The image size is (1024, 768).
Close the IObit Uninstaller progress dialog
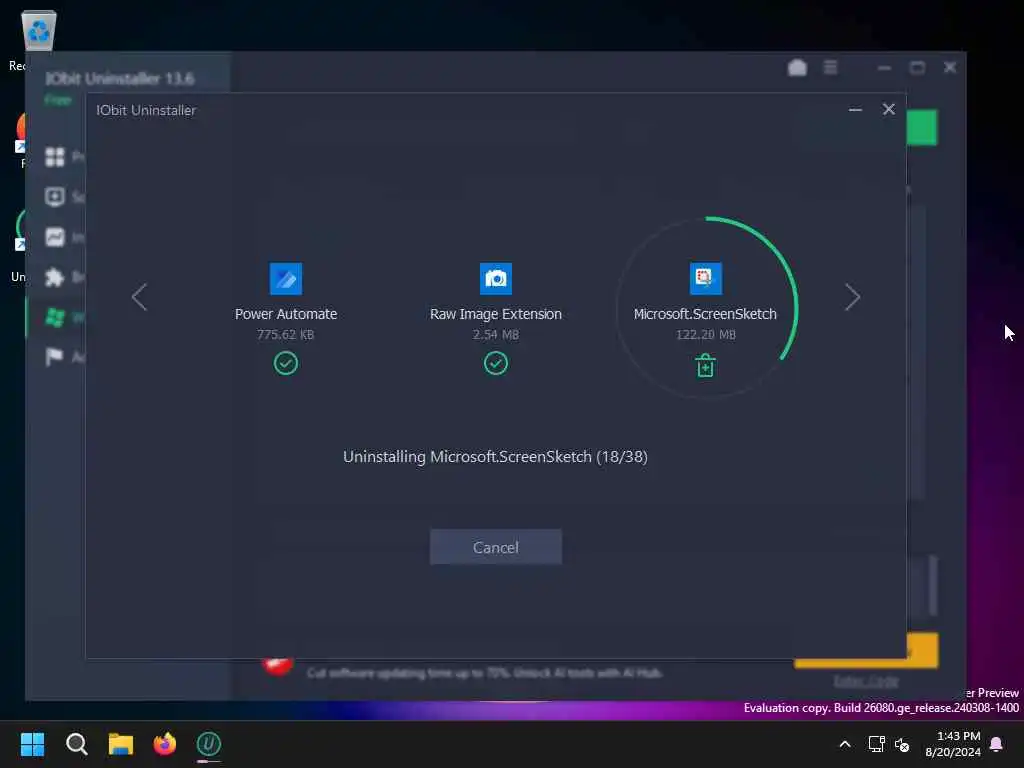coord(888,109)
